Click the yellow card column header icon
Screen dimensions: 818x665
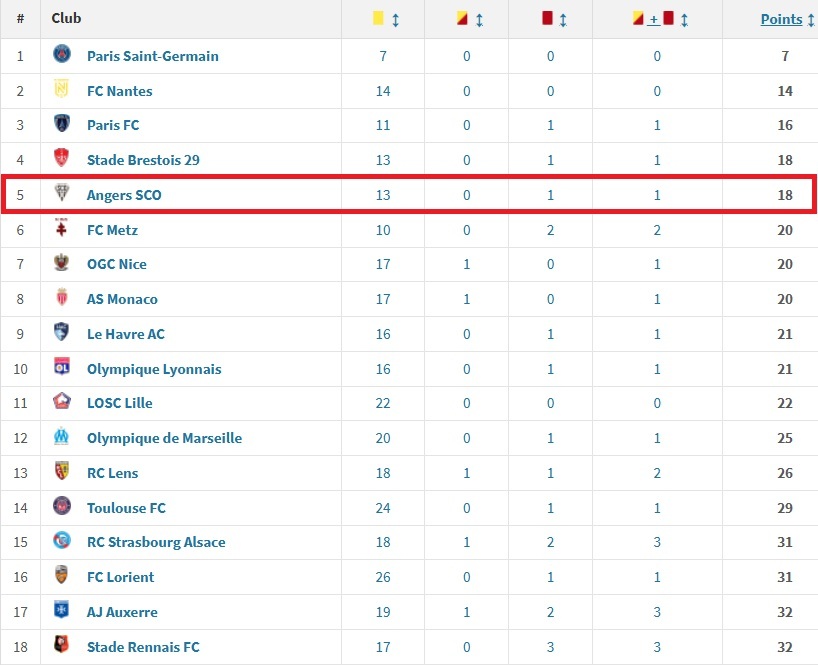[378, 19]
